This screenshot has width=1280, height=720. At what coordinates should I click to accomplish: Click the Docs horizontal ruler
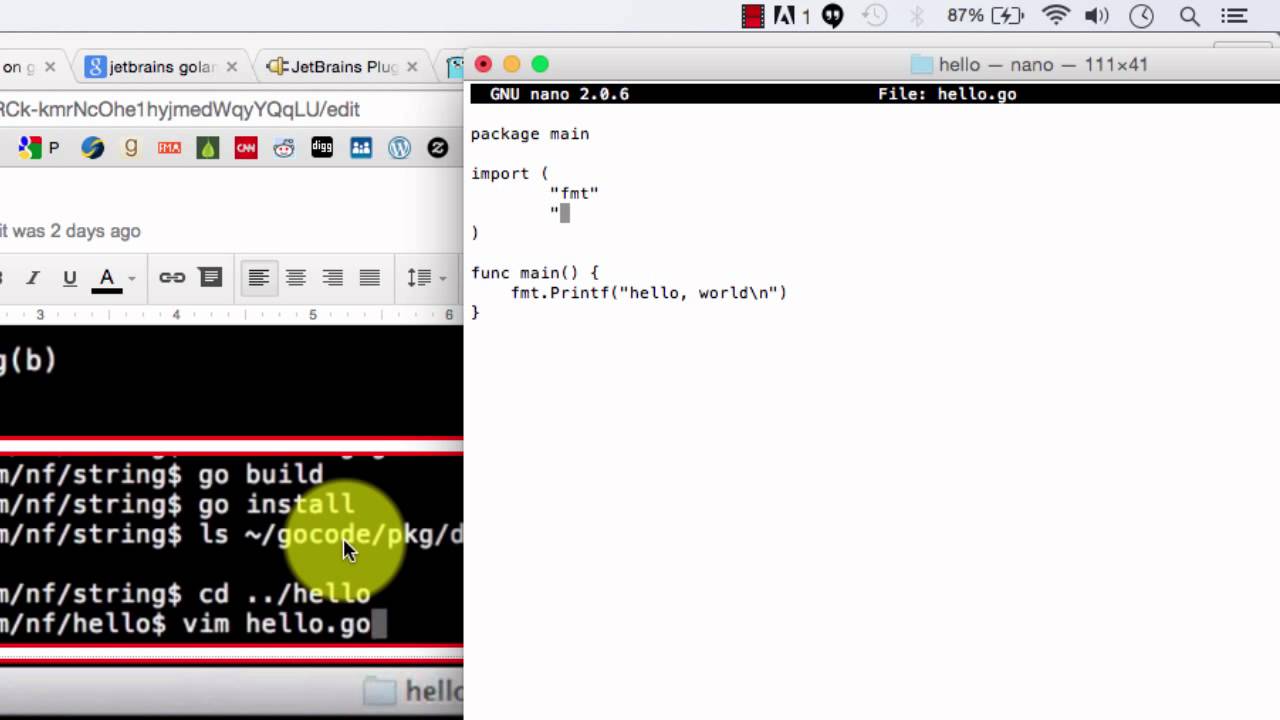[x=231, y=315]
